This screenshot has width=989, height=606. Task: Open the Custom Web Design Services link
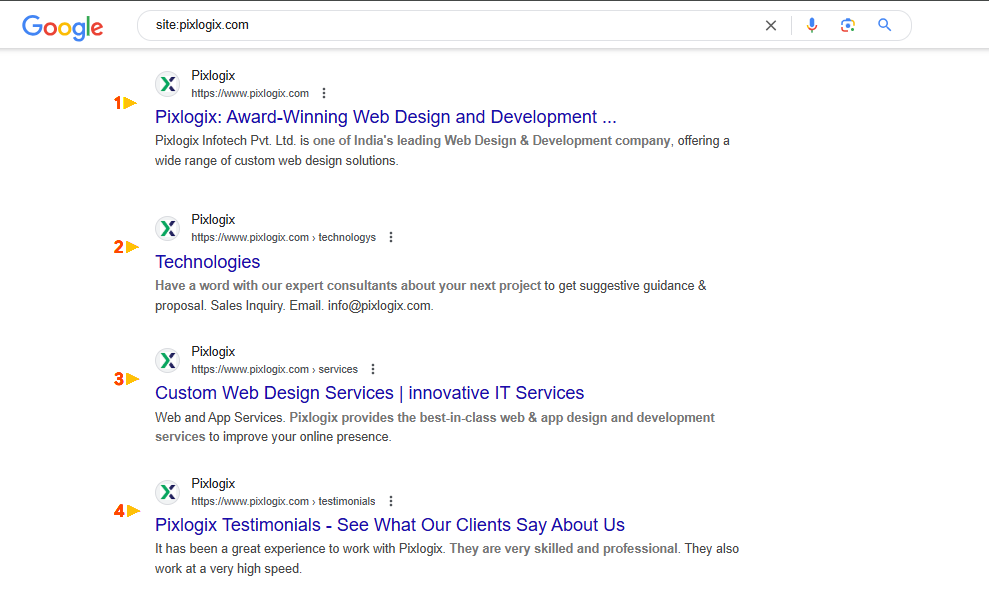[369, 392]
